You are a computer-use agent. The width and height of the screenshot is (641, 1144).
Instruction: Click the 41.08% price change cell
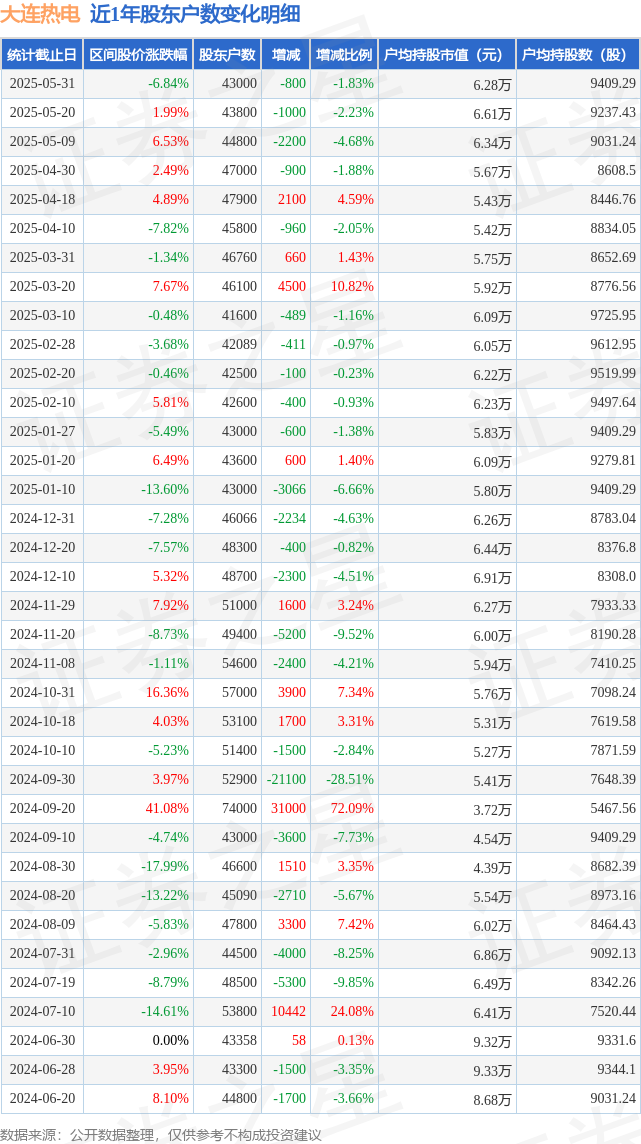(167, 808)
